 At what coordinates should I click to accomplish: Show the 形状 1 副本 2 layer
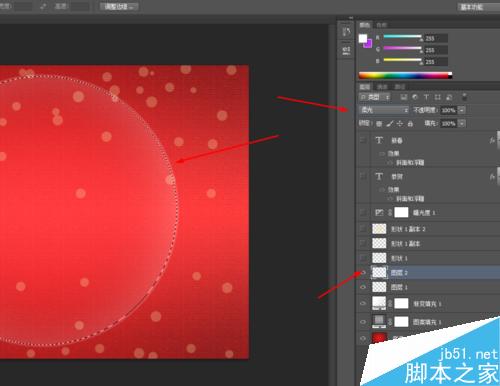point(363,229)
